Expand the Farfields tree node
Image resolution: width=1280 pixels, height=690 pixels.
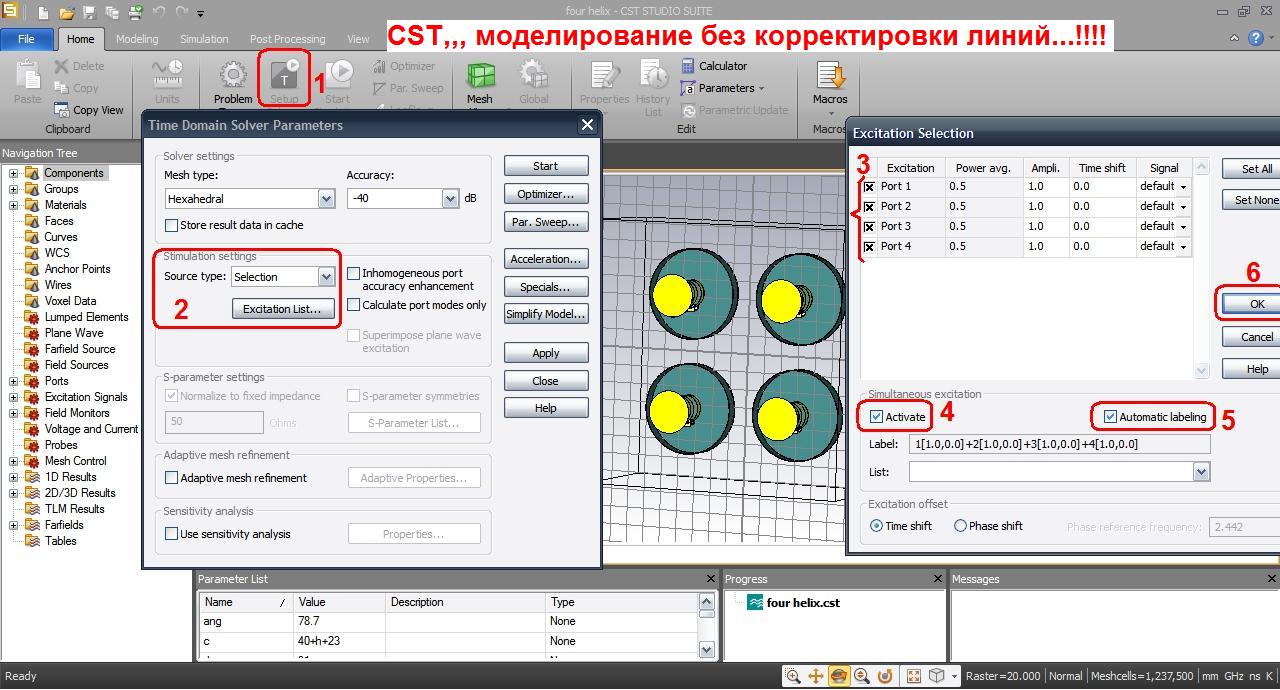coord(13,525)
